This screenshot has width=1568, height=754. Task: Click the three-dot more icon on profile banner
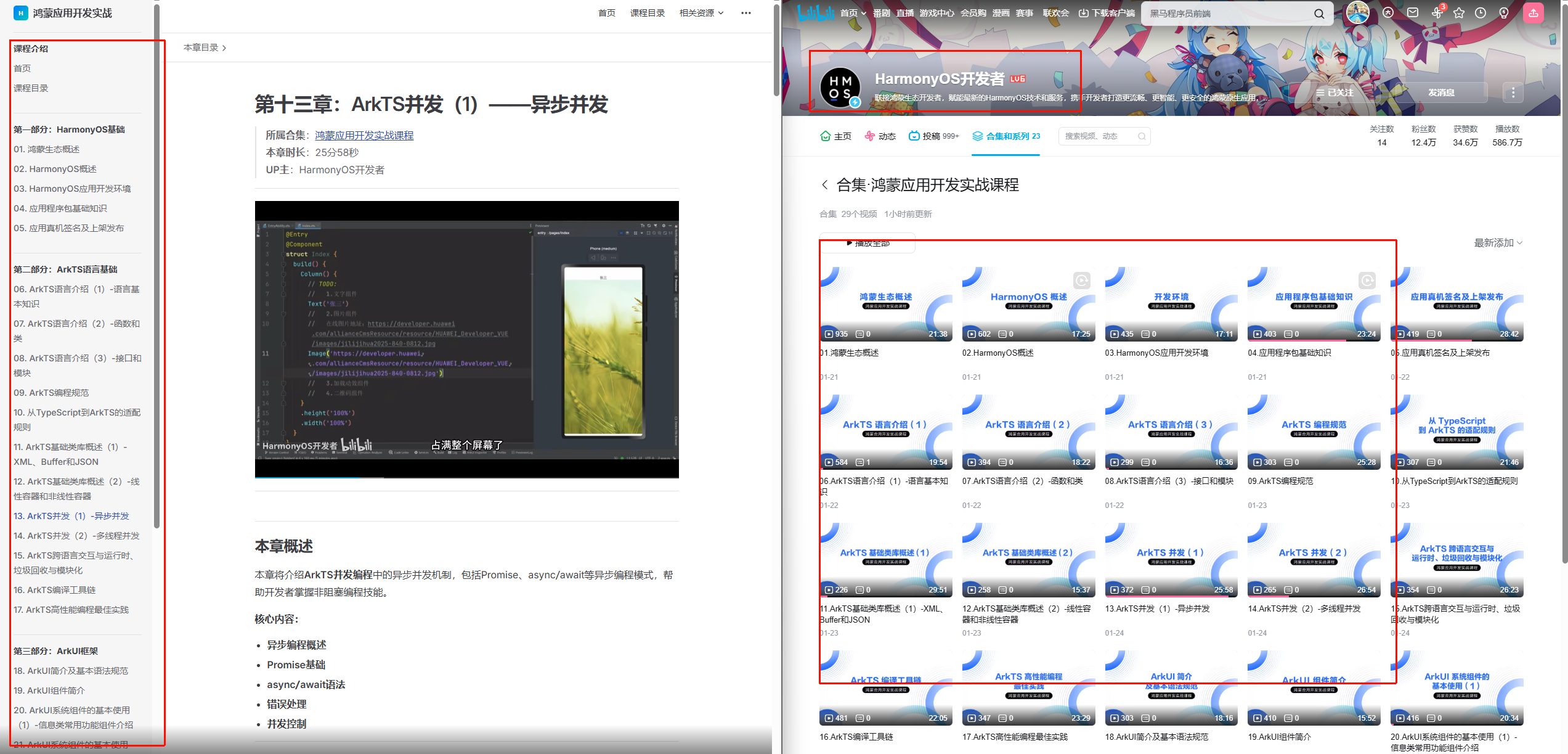click(1513, 92)
